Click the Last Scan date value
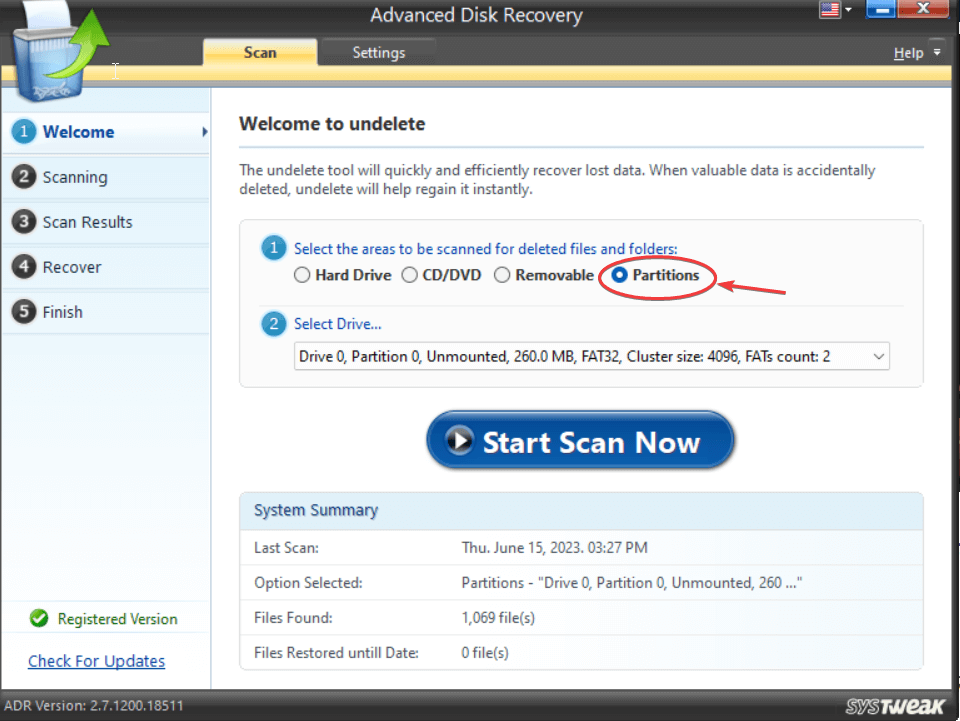This screenshot has height=721, width=960. pos(554,547)
